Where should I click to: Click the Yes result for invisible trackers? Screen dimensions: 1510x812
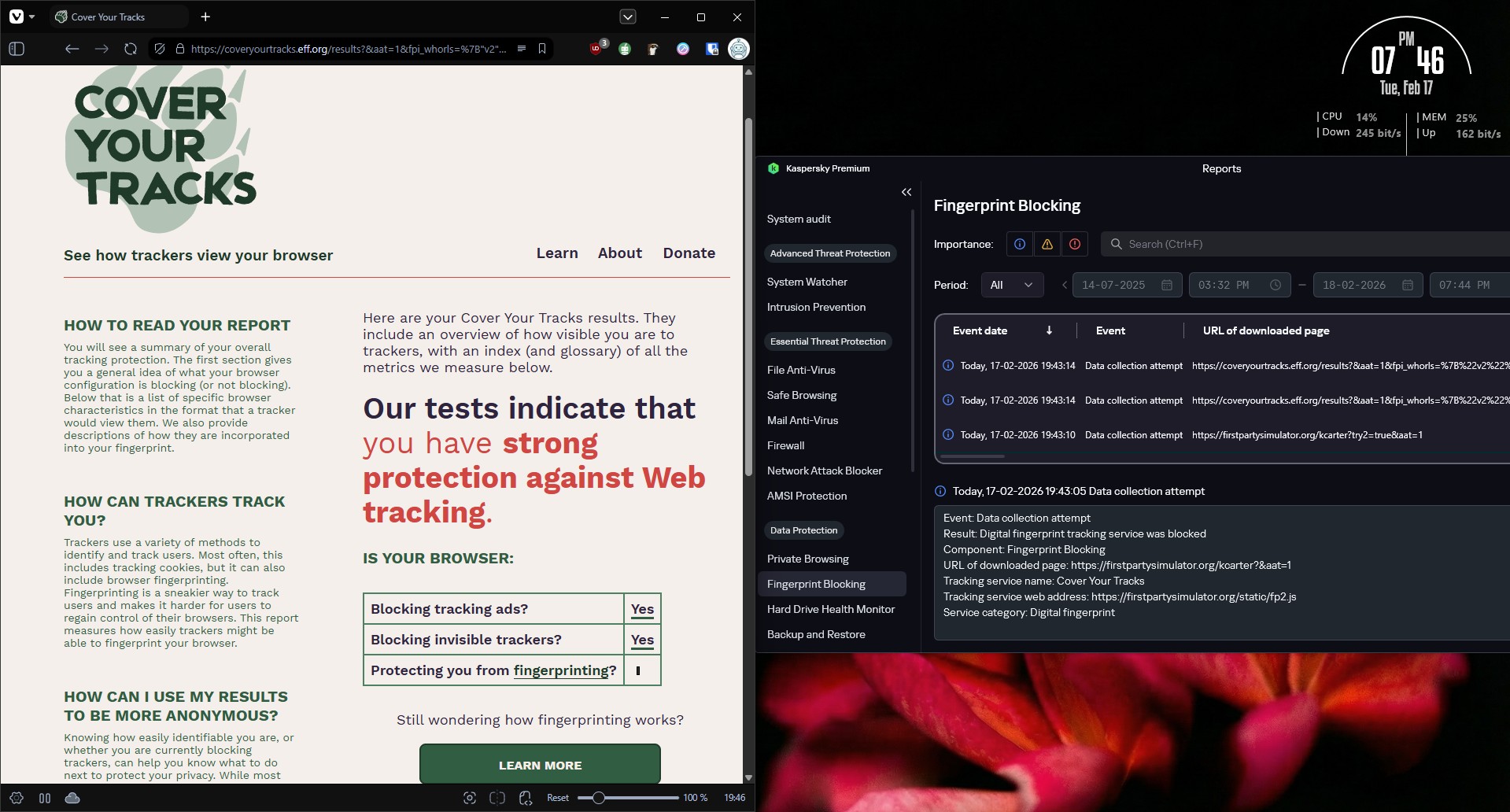click(x=642, y=640)
